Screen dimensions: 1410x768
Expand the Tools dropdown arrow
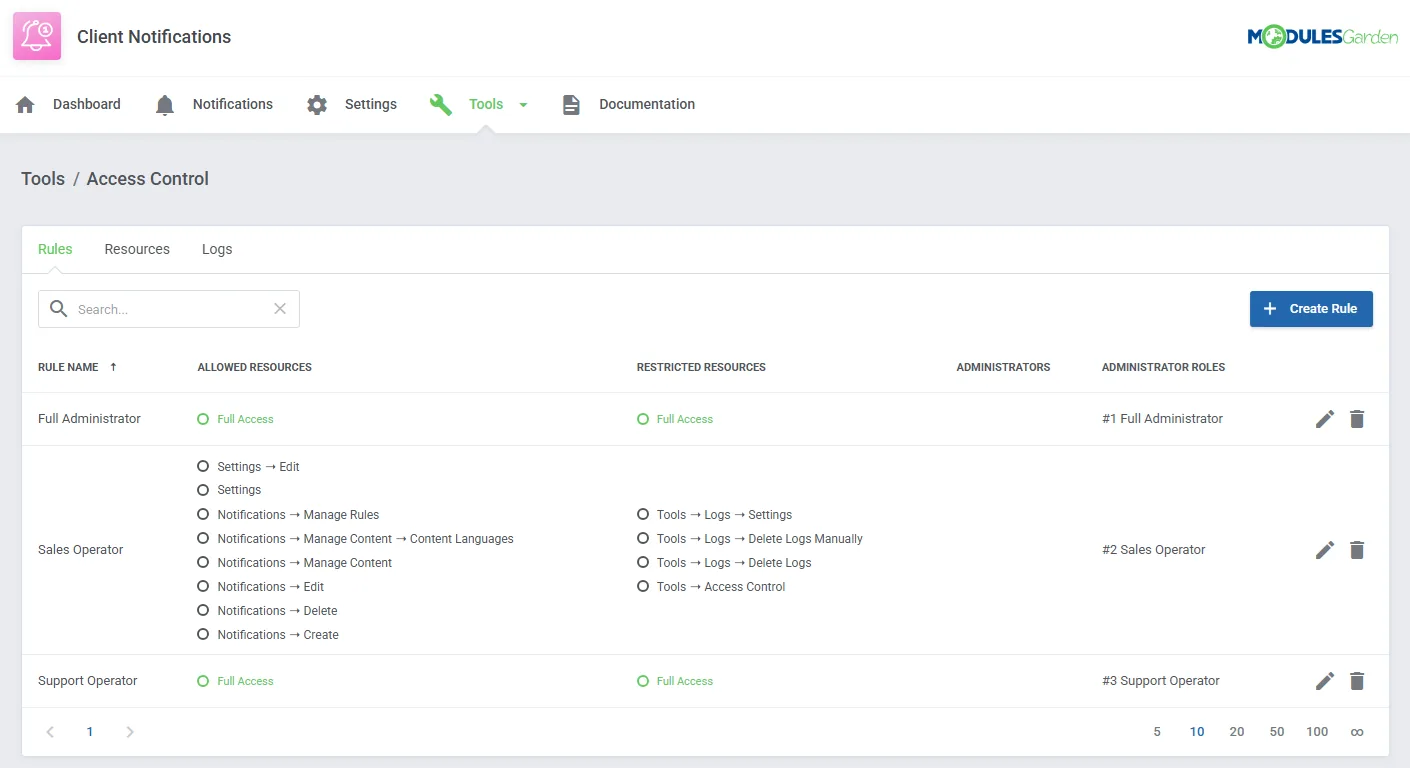pos(523,105)
